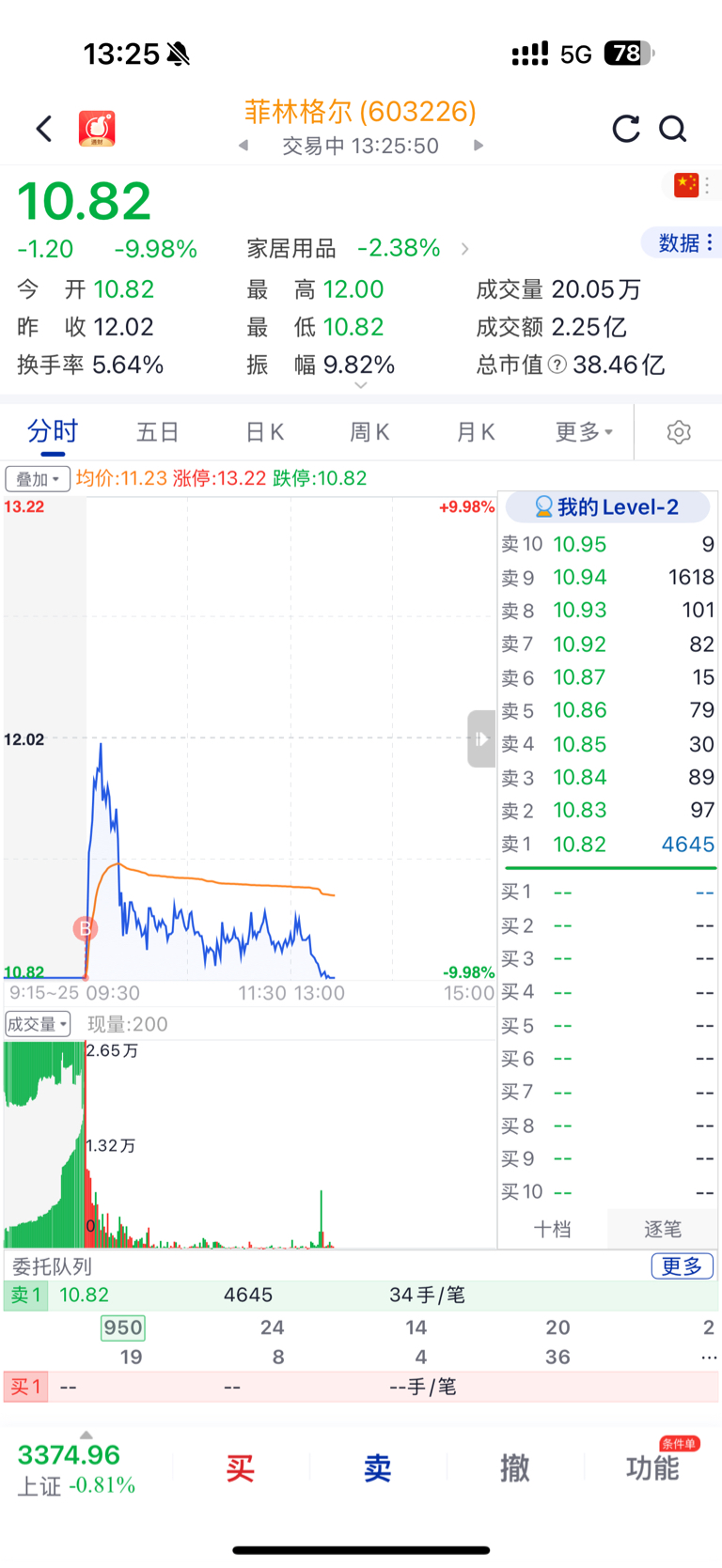The height and width of the screenshot is (1568, 722).
Task: Open the 功能 functions button
Action: point(652,1467)
